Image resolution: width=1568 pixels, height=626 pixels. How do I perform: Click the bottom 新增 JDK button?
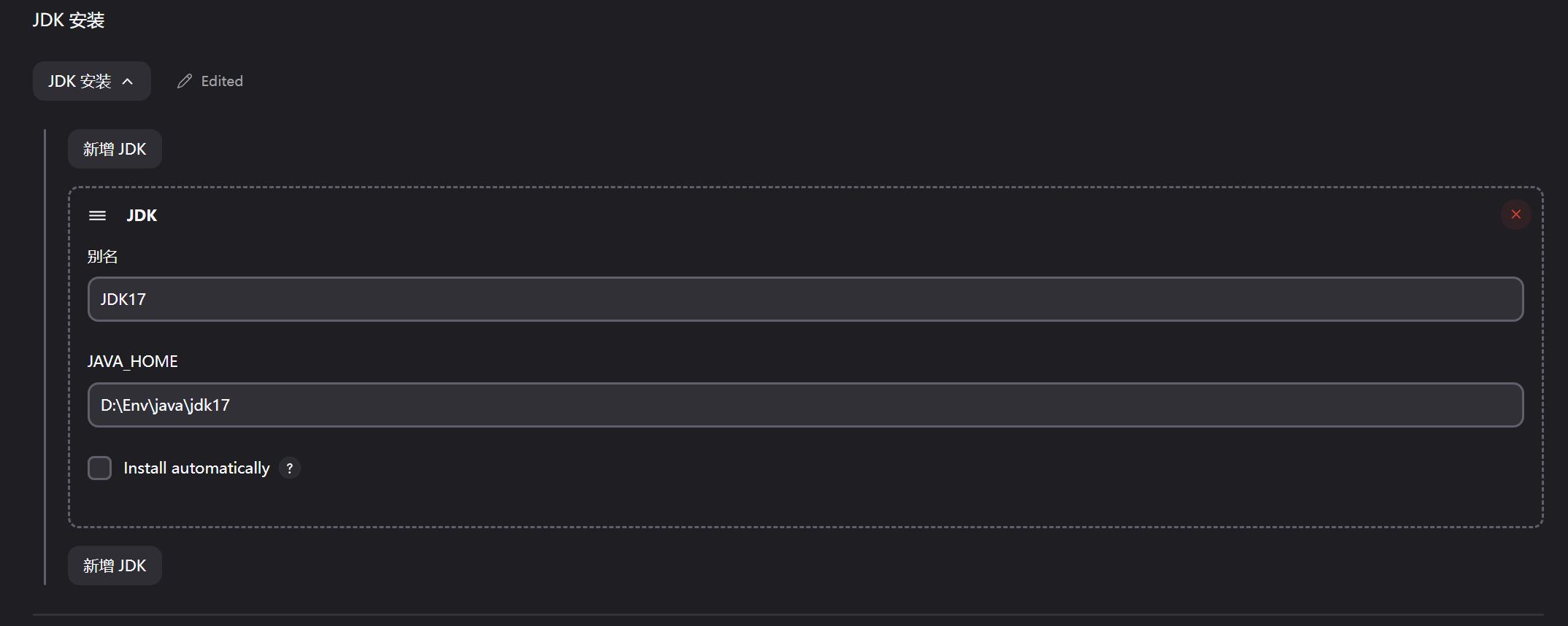point(115,565)
